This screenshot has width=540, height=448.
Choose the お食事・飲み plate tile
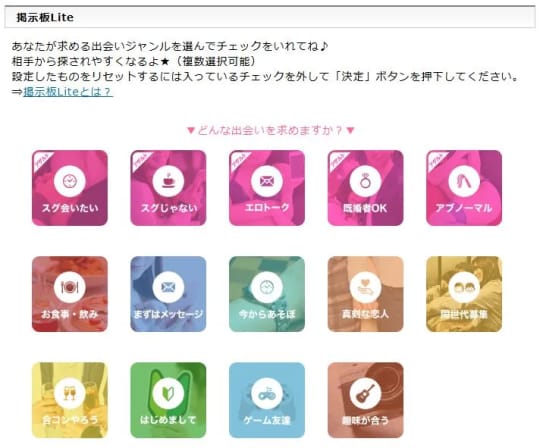(70, 294)
